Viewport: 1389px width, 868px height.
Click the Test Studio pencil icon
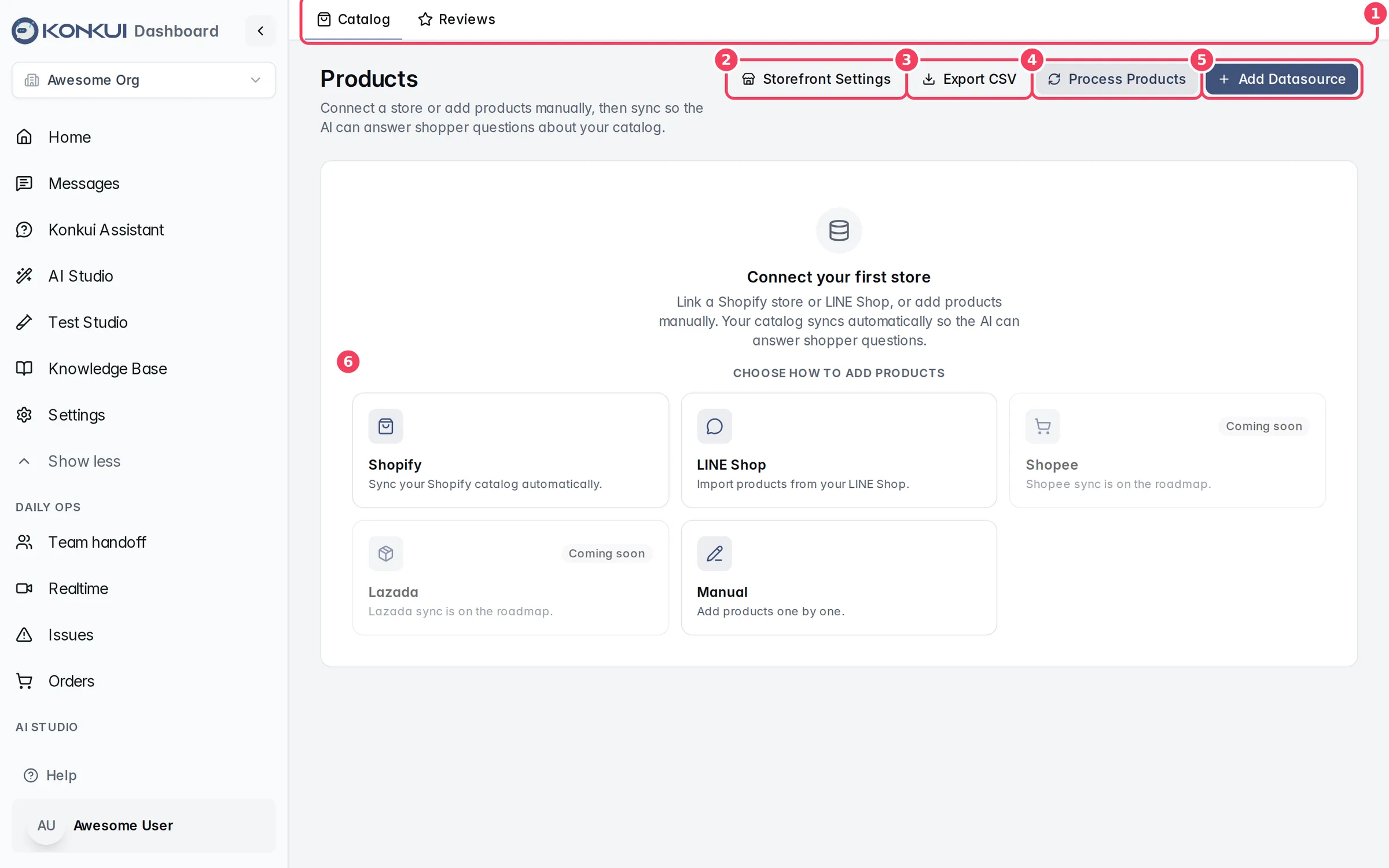(24, 322)
